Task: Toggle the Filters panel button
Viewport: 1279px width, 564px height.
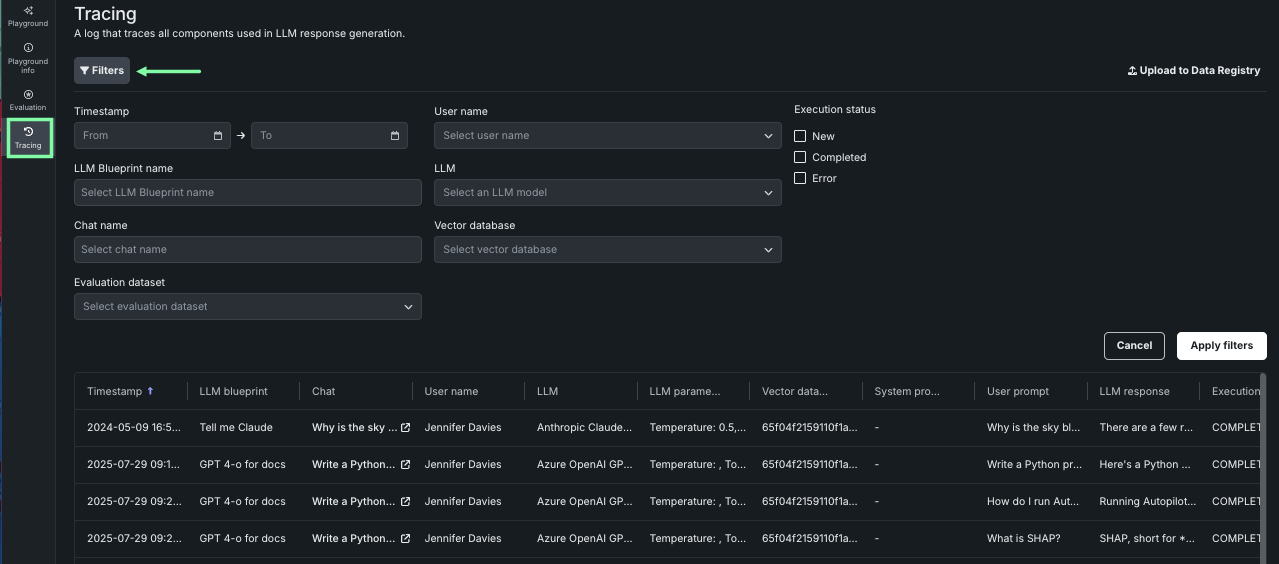Action: [102, 71]
